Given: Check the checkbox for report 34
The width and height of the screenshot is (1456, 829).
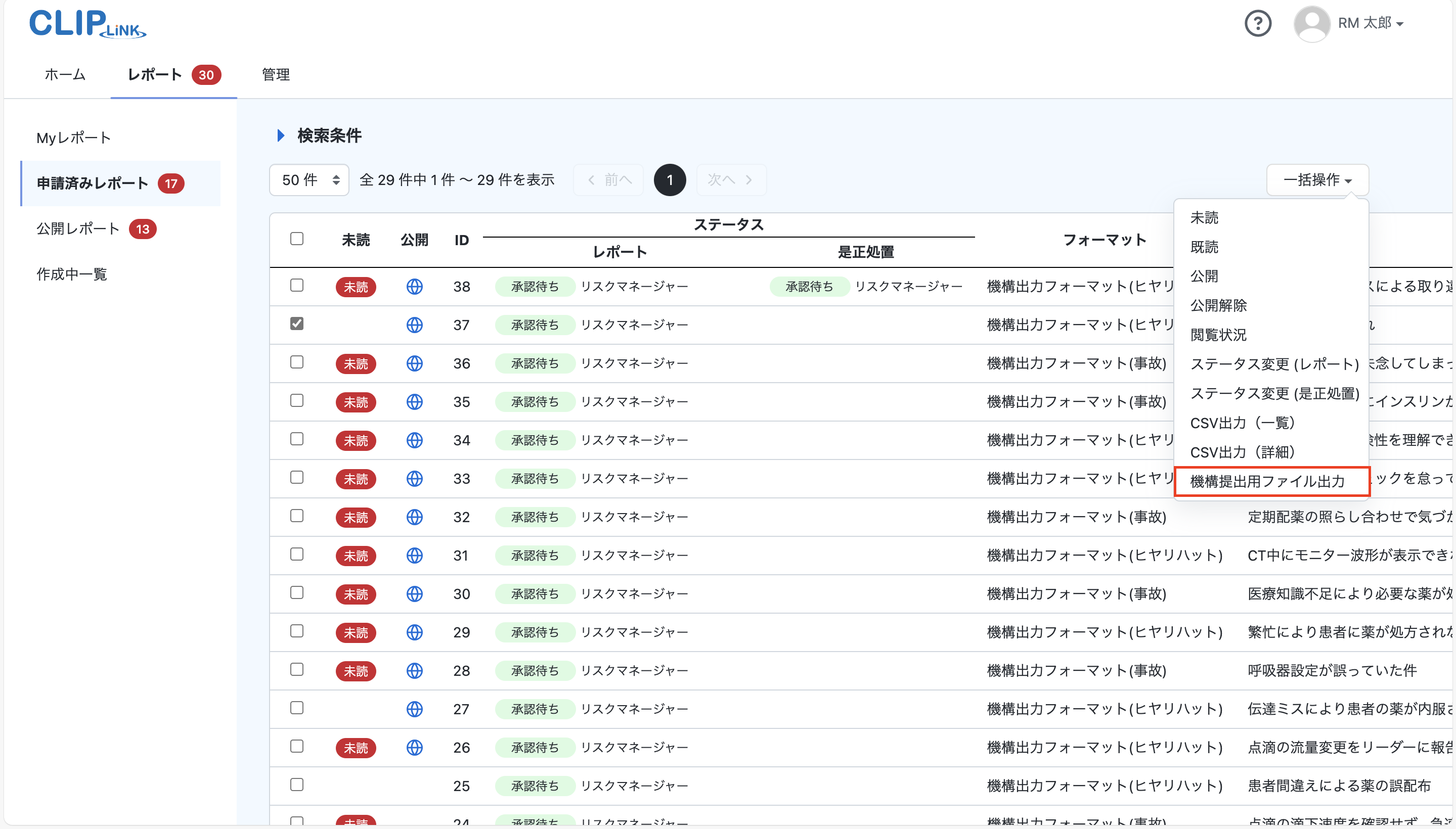Looking at the screenshot, I should pyautogui.click(x=297, y=439).
